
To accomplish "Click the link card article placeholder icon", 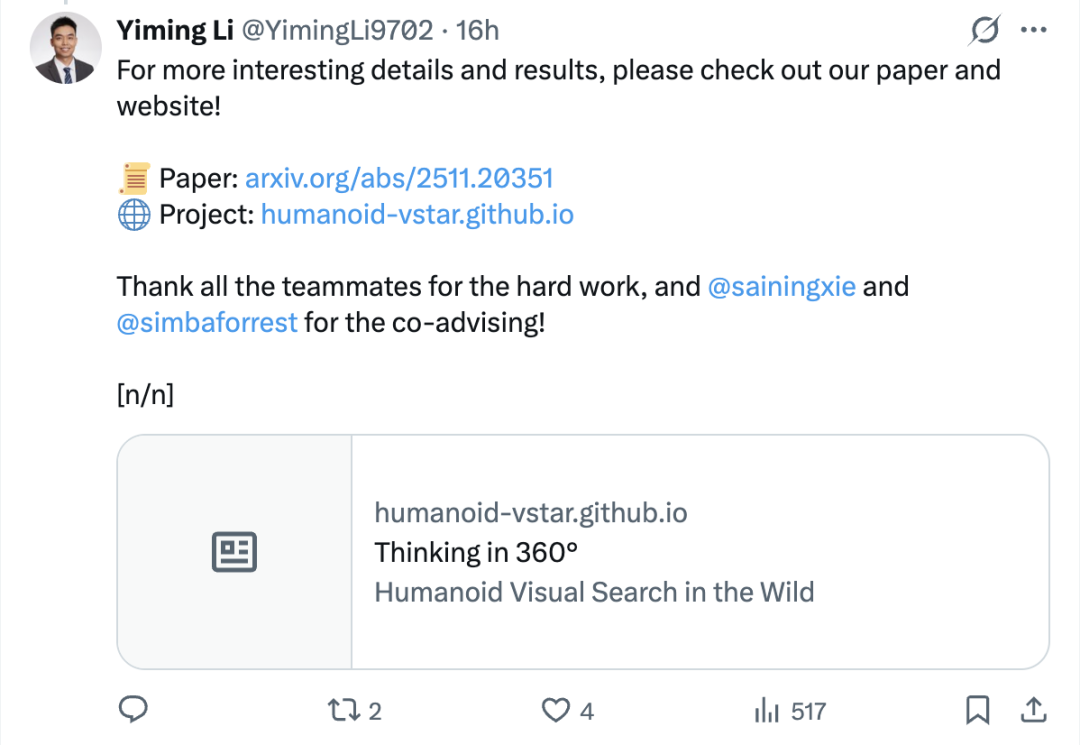I will click(234, 552).
